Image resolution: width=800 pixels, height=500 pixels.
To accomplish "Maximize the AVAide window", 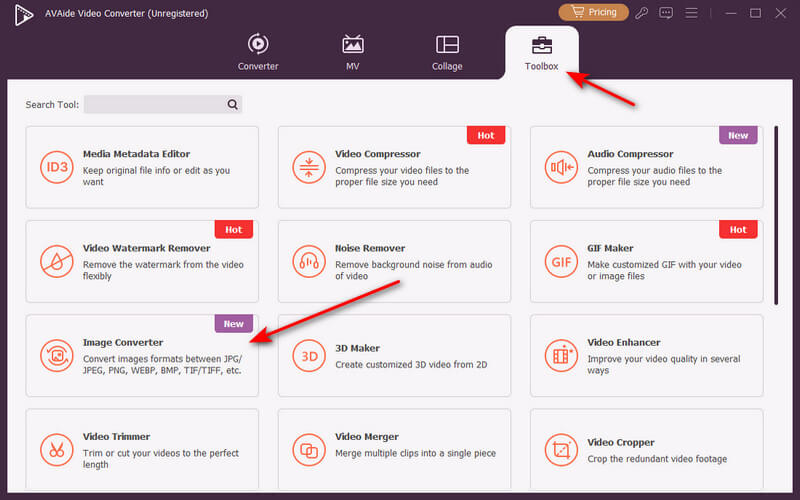I will pyautogui.click(x=756, y=13).
